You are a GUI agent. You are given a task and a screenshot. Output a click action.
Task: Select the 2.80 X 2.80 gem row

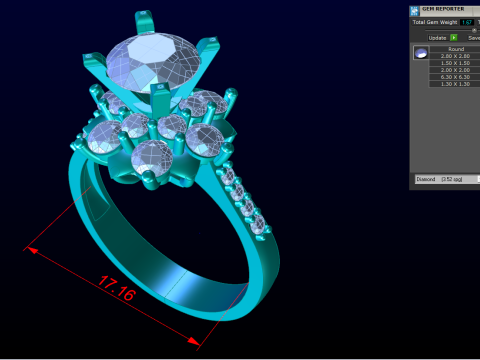tap(455, 56)
